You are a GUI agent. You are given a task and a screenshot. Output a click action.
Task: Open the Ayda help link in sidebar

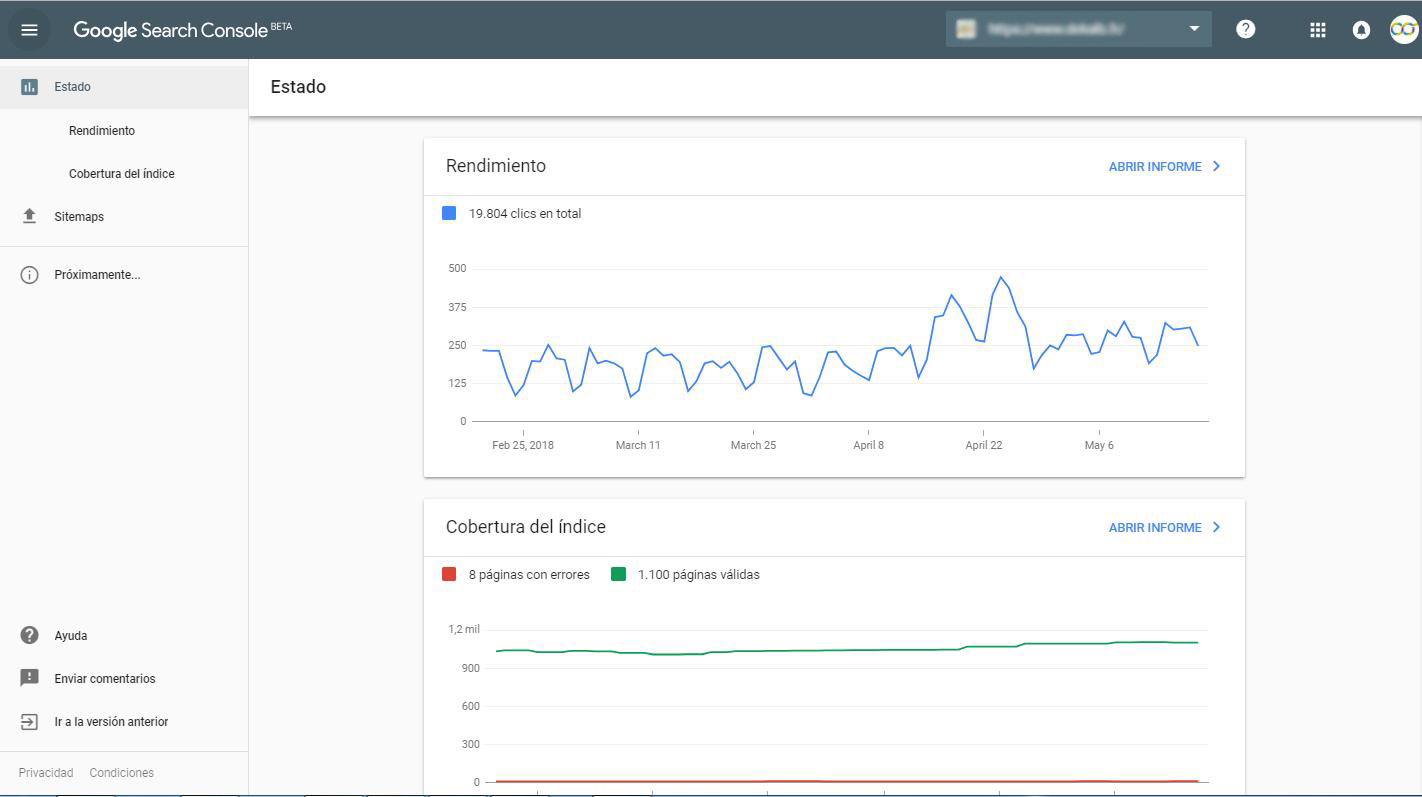[70, 636]
